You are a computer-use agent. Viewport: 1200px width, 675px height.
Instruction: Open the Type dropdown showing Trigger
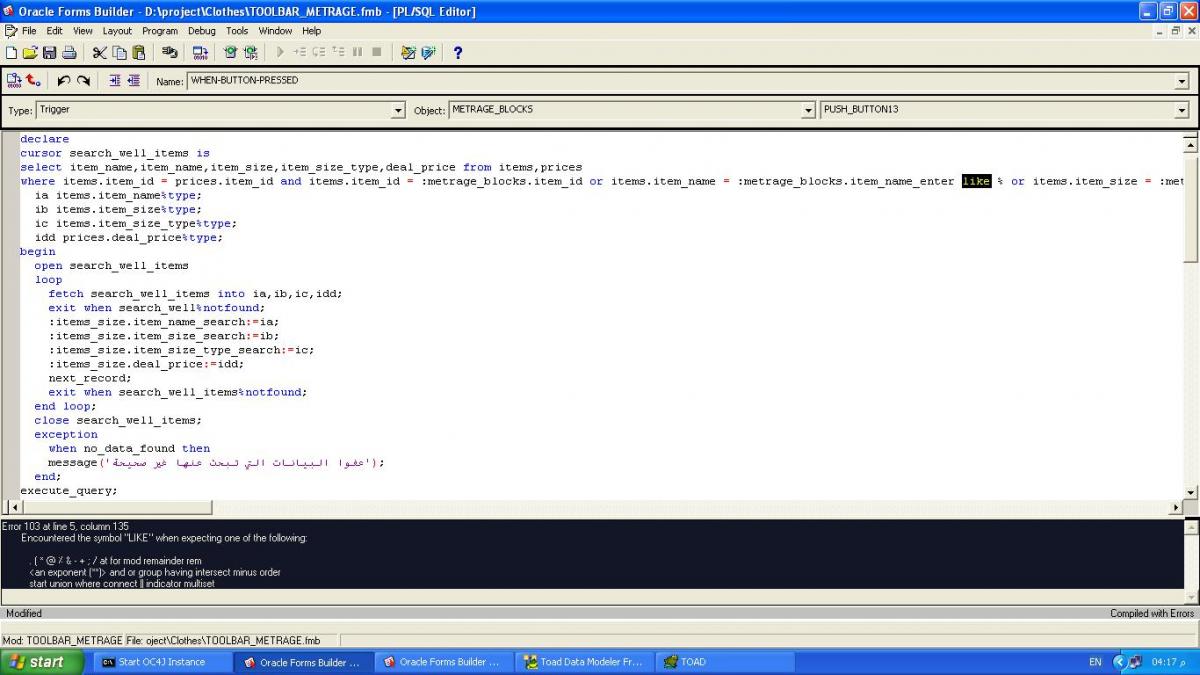(x=397, y=110)
